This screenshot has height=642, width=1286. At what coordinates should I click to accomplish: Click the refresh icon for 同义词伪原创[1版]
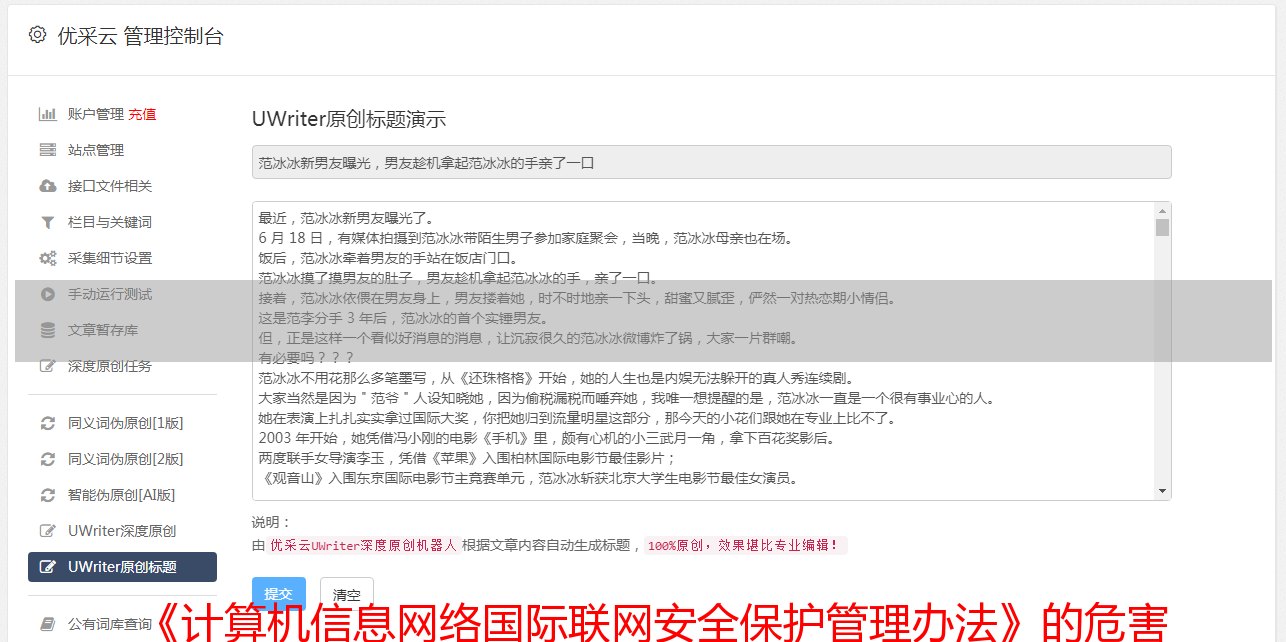(47, 423)
